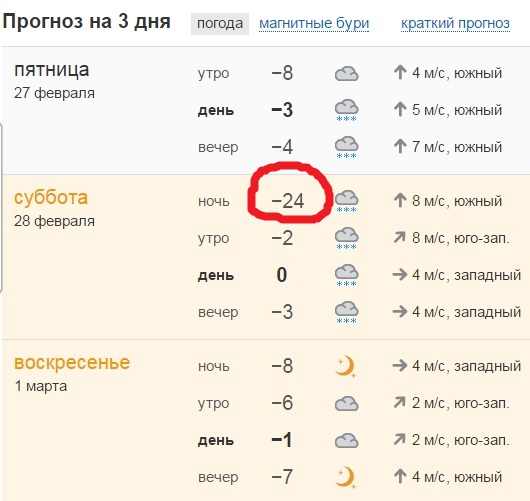Click the snow icon for Saturday night
This screenshot has height=501, width=530.
(x=346, y=201)
